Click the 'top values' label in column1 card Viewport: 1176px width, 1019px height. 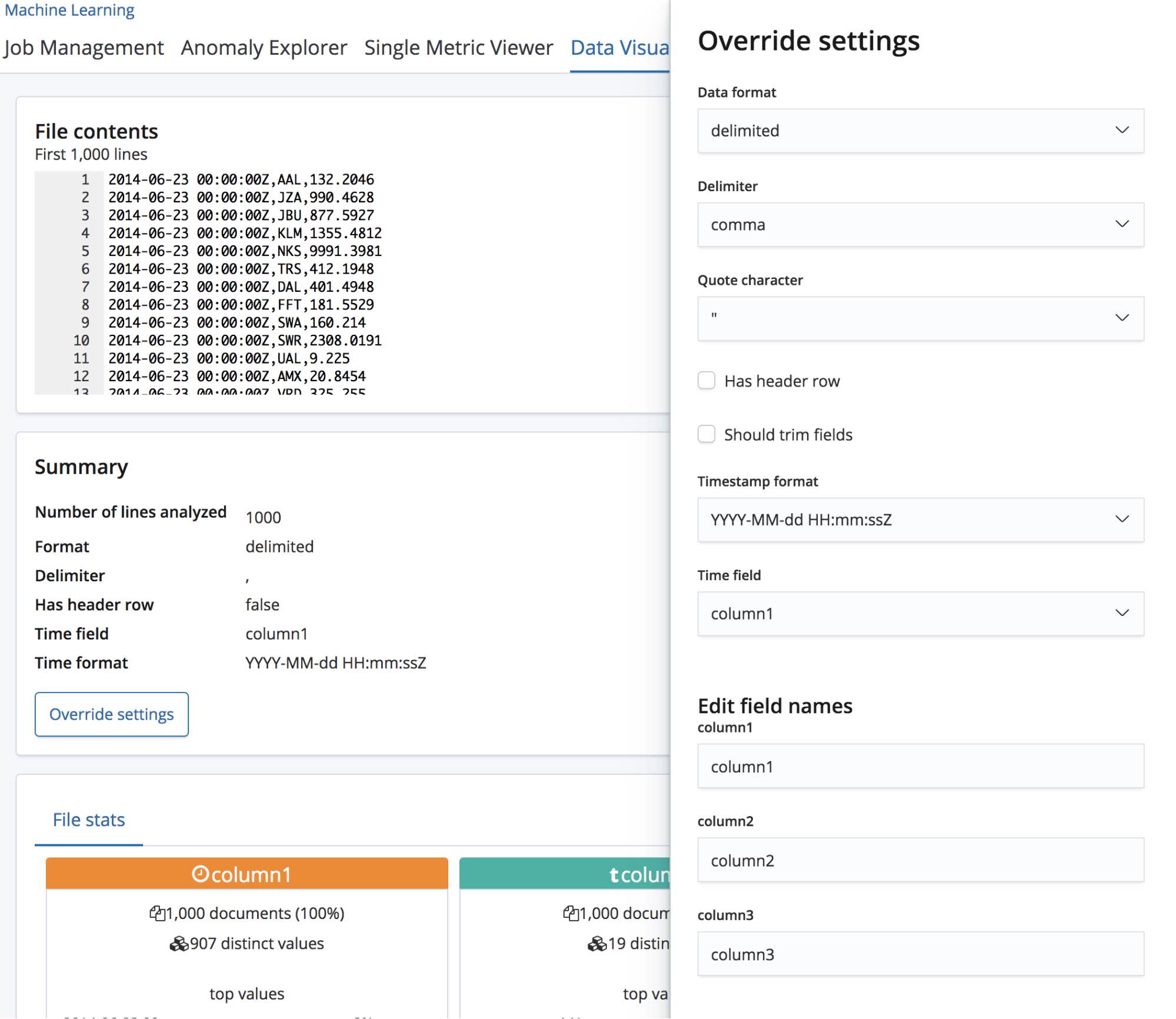[x=246, y=994]
